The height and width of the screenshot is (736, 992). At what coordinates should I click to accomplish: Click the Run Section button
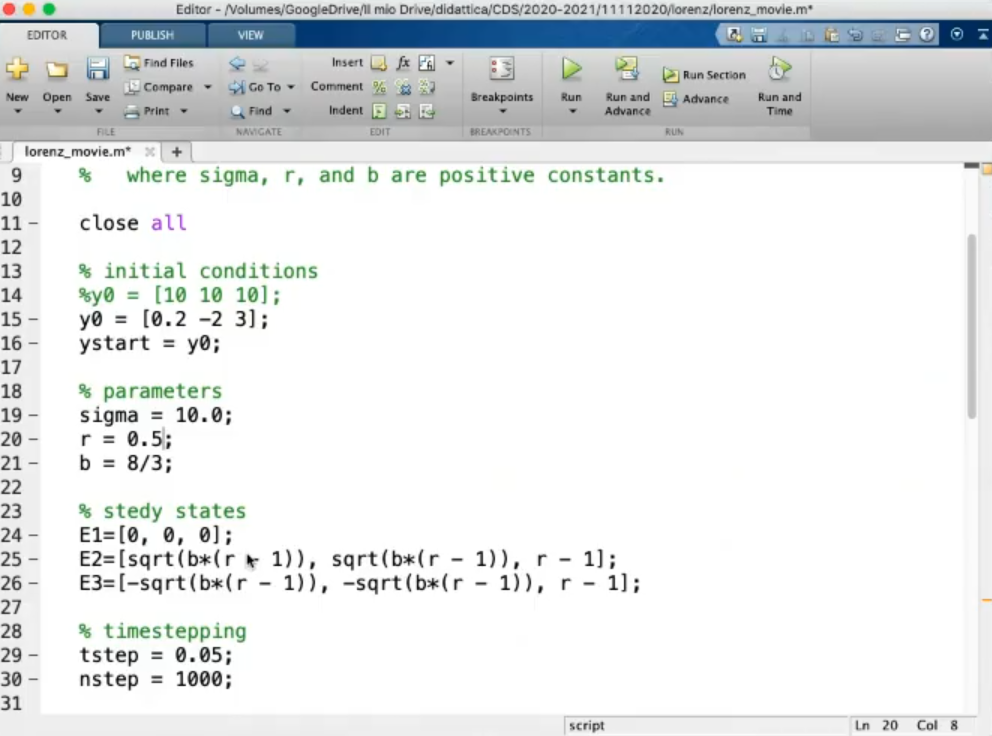tap(704, 75)
